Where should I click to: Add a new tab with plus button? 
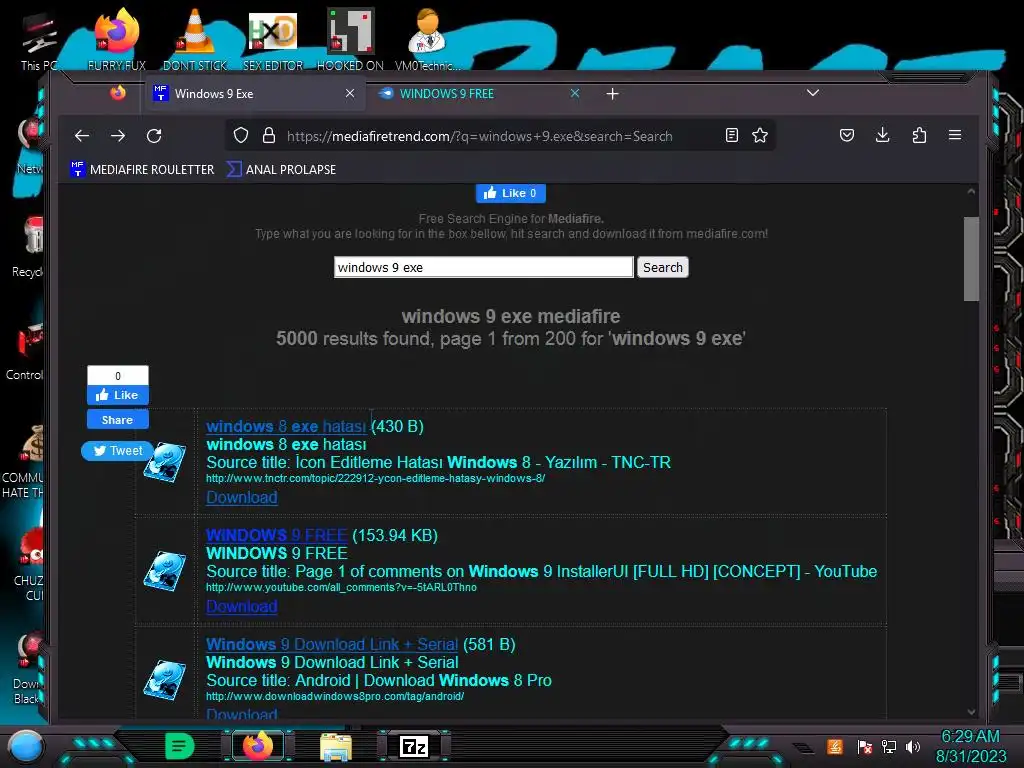coord(612,94)
